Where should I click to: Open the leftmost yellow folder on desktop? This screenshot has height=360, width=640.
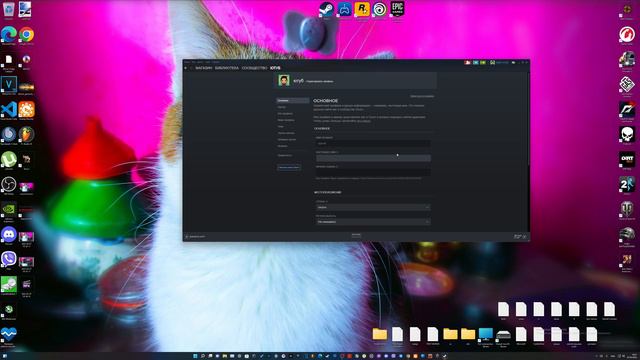tap(380, 334)
